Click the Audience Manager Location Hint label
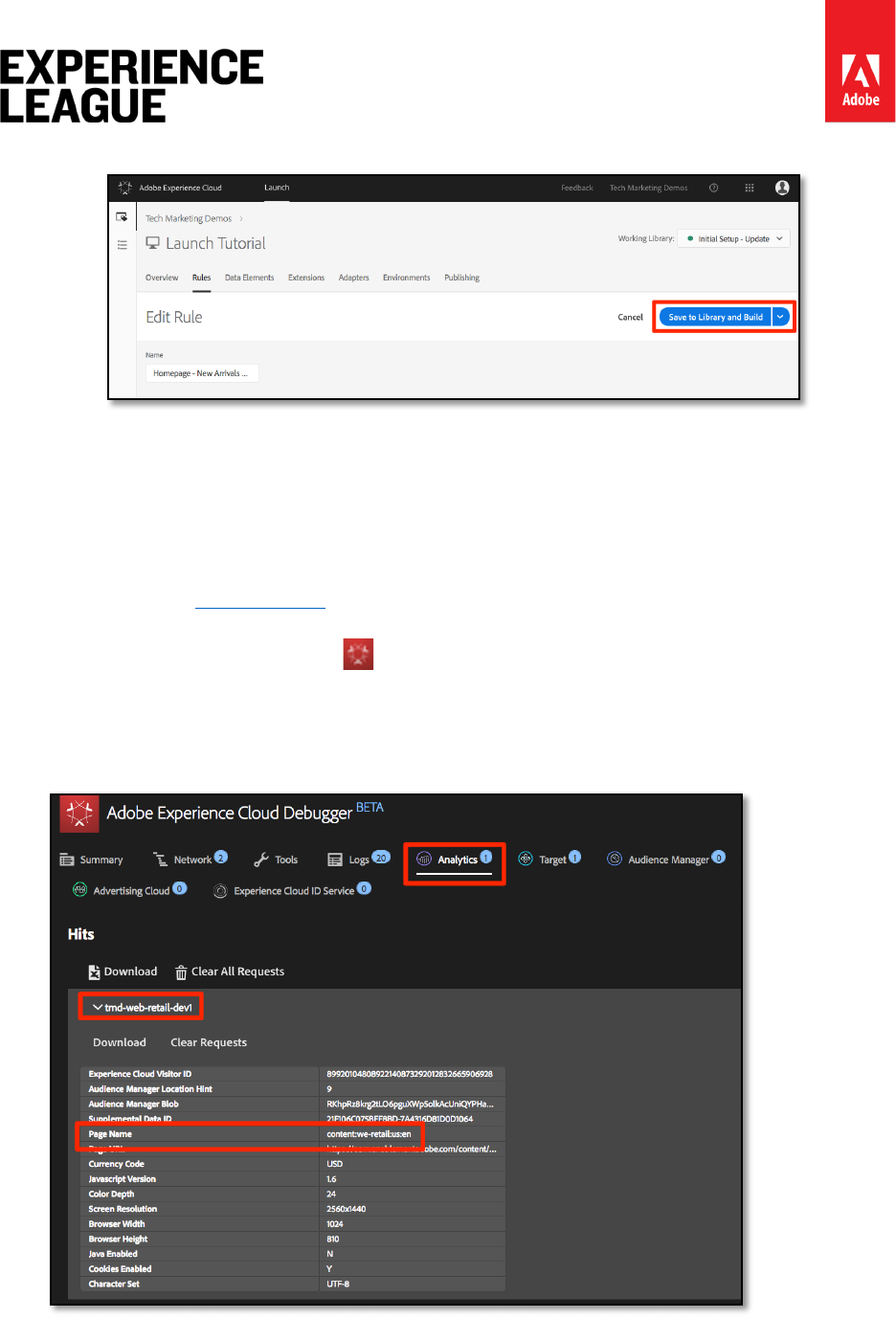Screen dimensions: 896x1318 [150, 1089]
